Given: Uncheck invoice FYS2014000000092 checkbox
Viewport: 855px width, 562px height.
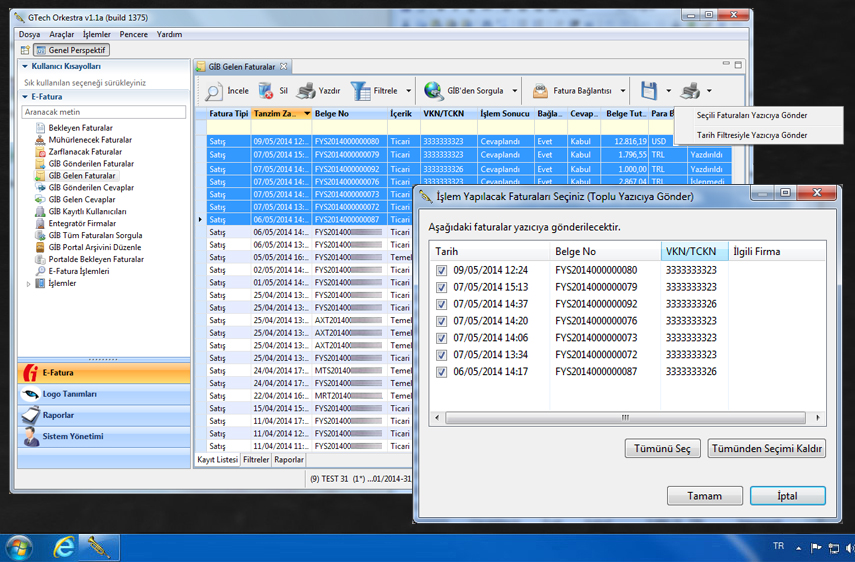Looking at the screenshot, I should 441,304.
